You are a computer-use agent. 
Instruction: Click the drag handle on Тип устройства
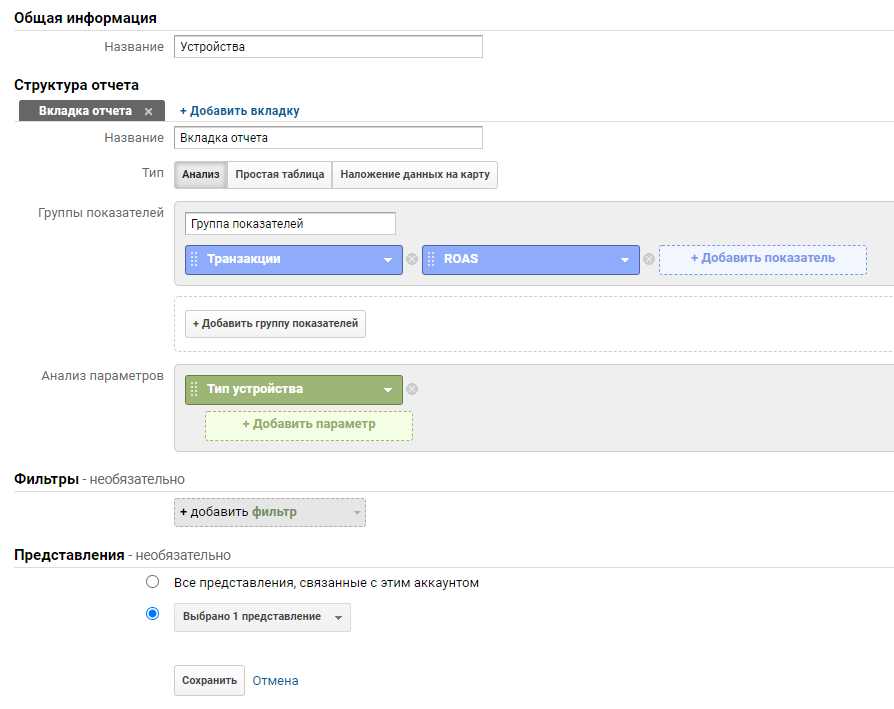tap(194, 389)
